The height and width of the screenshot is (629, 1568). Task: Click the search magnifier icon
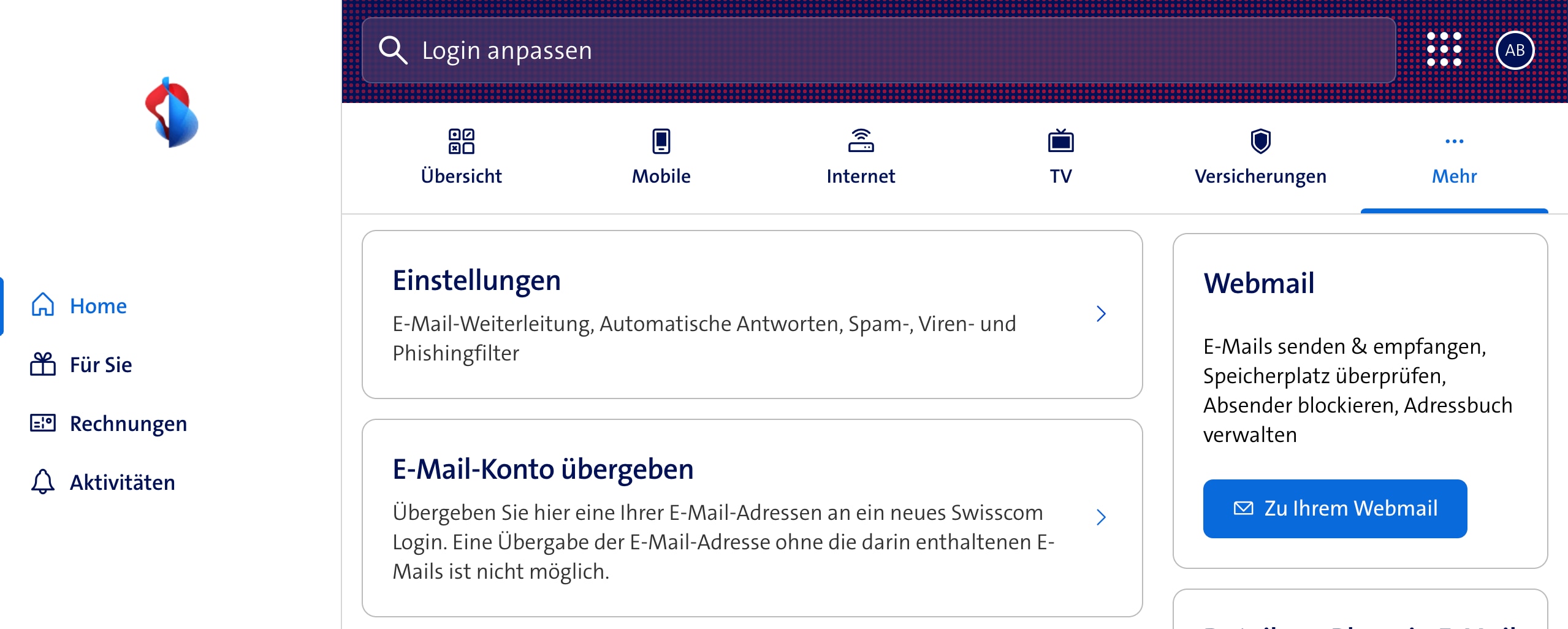tap(392, 50)
